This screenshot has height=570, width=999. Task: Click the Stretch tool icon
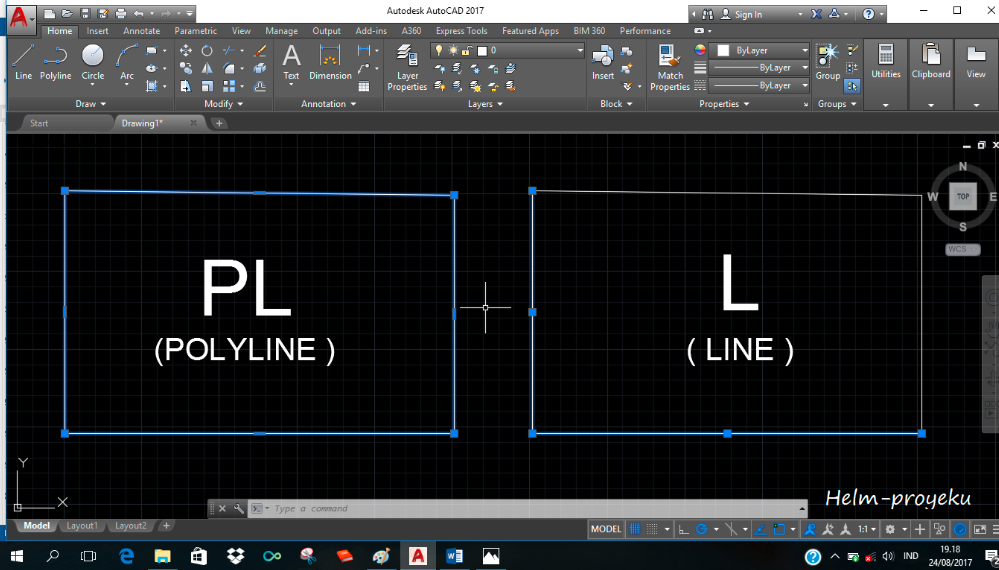(186, 86)
